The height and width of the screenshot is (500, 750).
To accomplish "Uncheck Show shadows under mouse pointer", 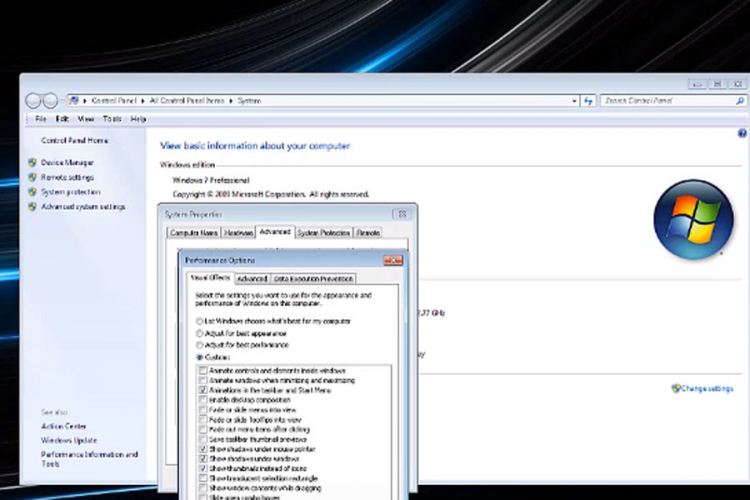I will [203, 449].
